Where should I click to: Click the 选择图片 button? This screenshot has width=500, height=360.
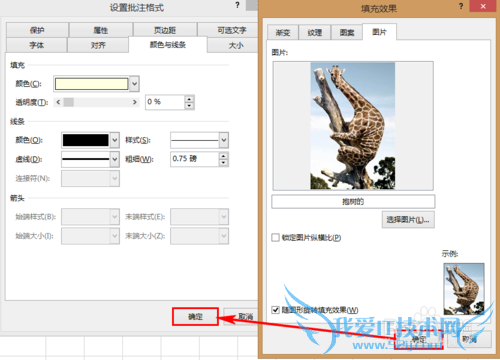[408, 220]
